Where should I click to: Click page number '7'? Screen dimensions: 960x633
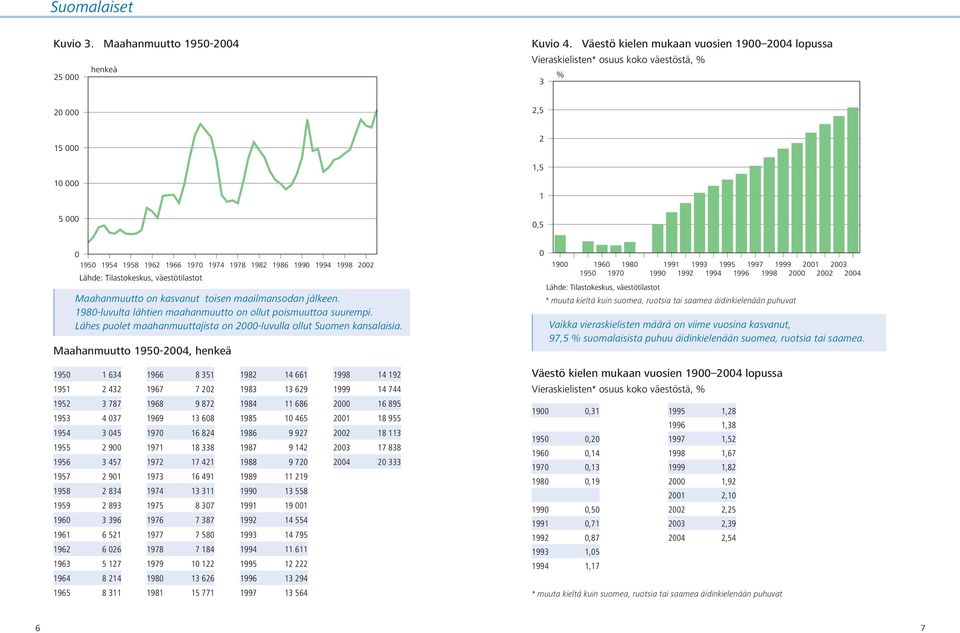pos(923,628)
